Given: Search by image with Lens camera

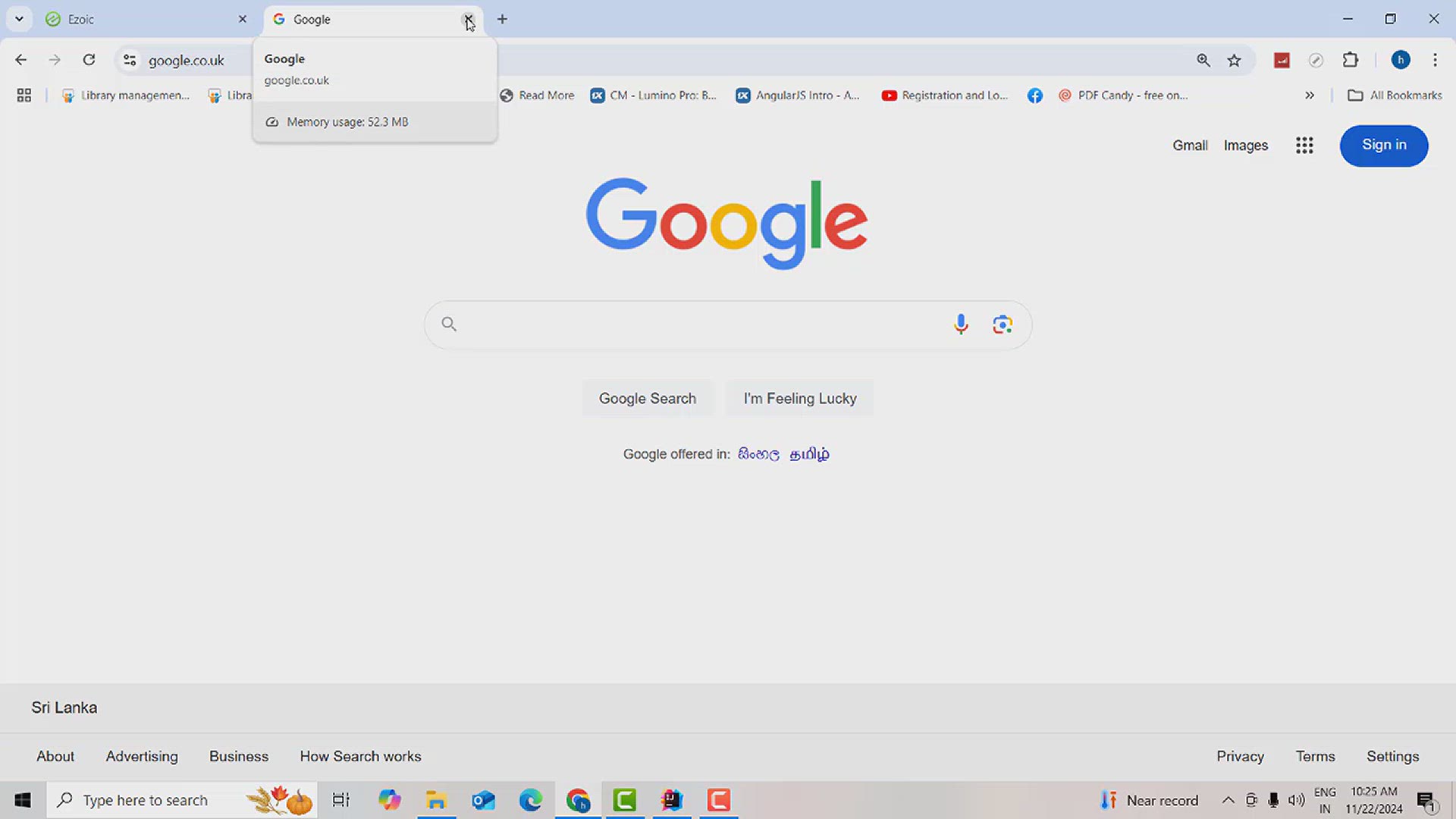Looking at the screenshot, I should [x=1003, y=325].
